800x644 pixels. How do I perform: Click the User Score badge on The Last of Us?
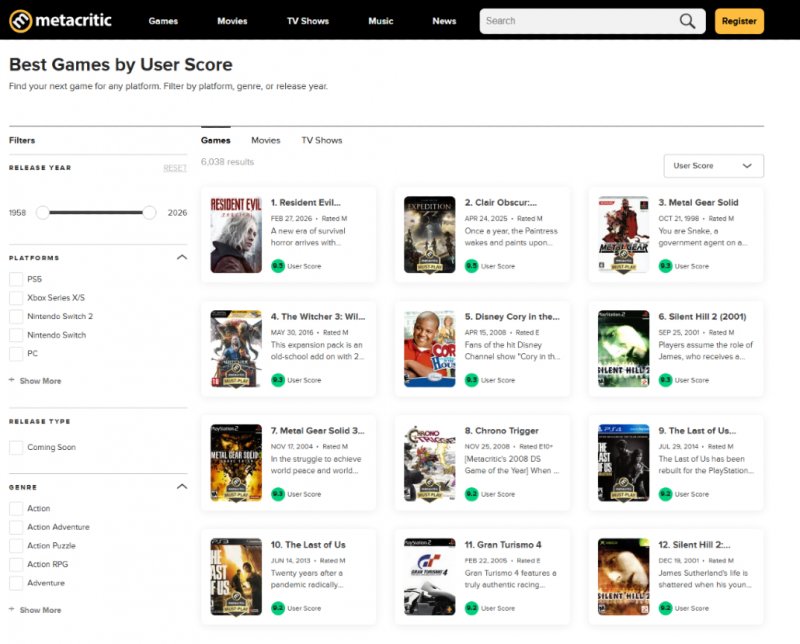point(277,608)
